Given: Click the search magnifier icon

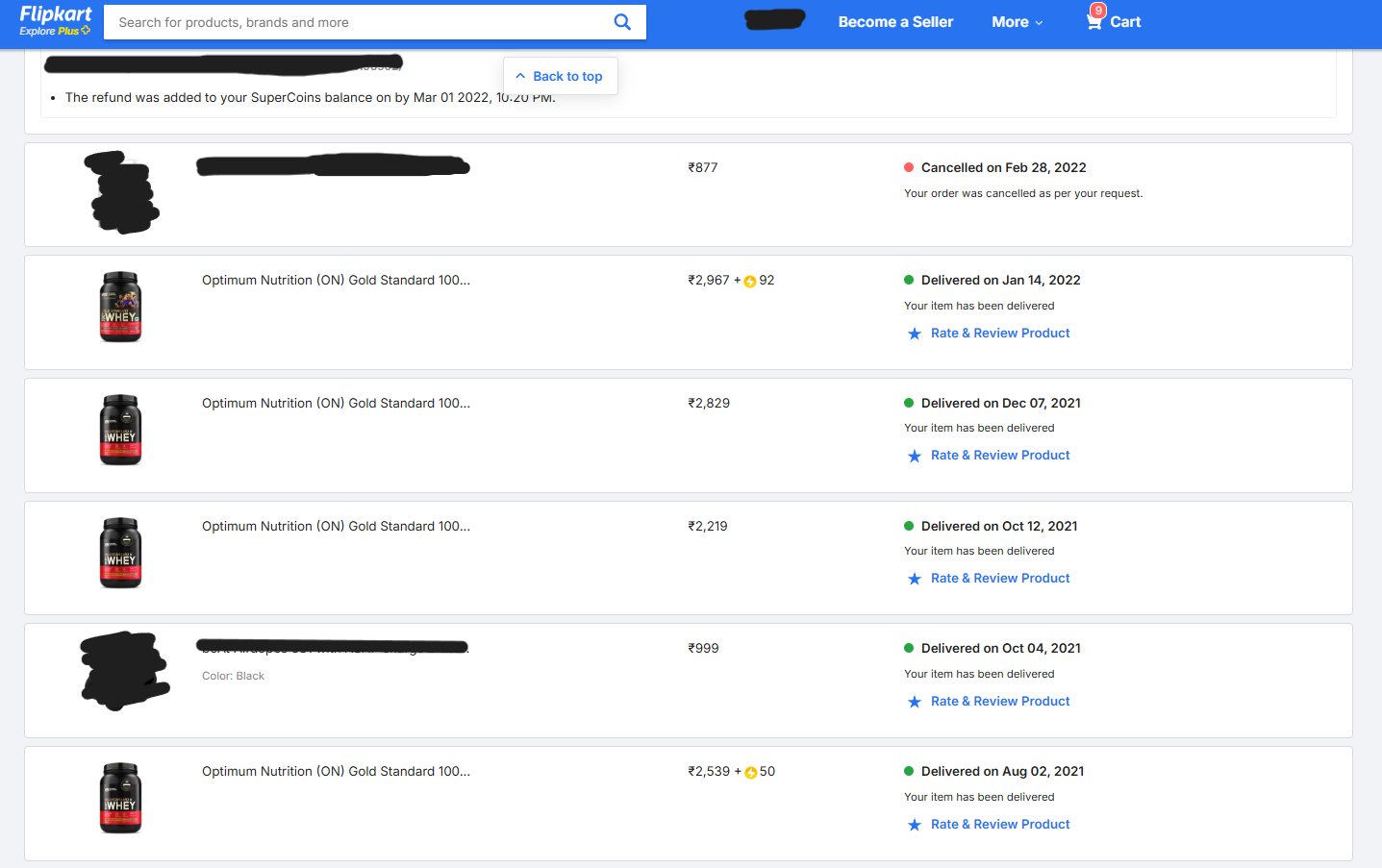Looking at the screenshot, I should [622, 22].
